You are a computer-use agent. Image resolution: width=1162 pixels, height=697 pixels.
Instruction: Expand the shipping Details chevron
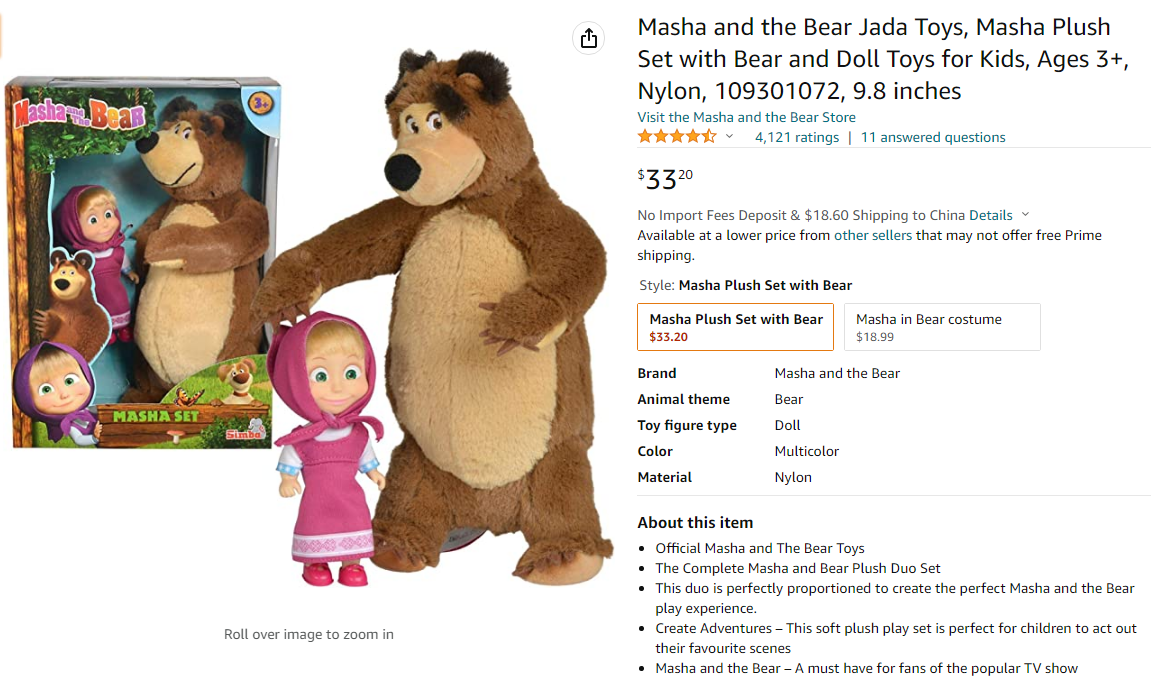(1025, 215)
